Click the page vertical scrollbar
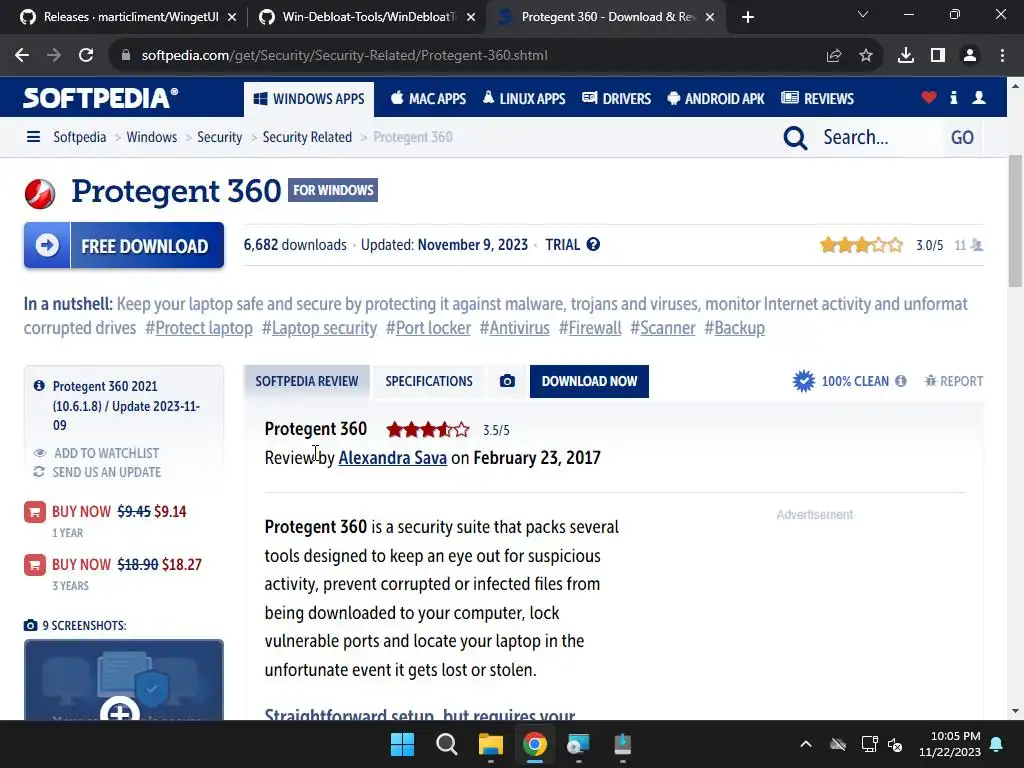 click(x=1016, y=221)
